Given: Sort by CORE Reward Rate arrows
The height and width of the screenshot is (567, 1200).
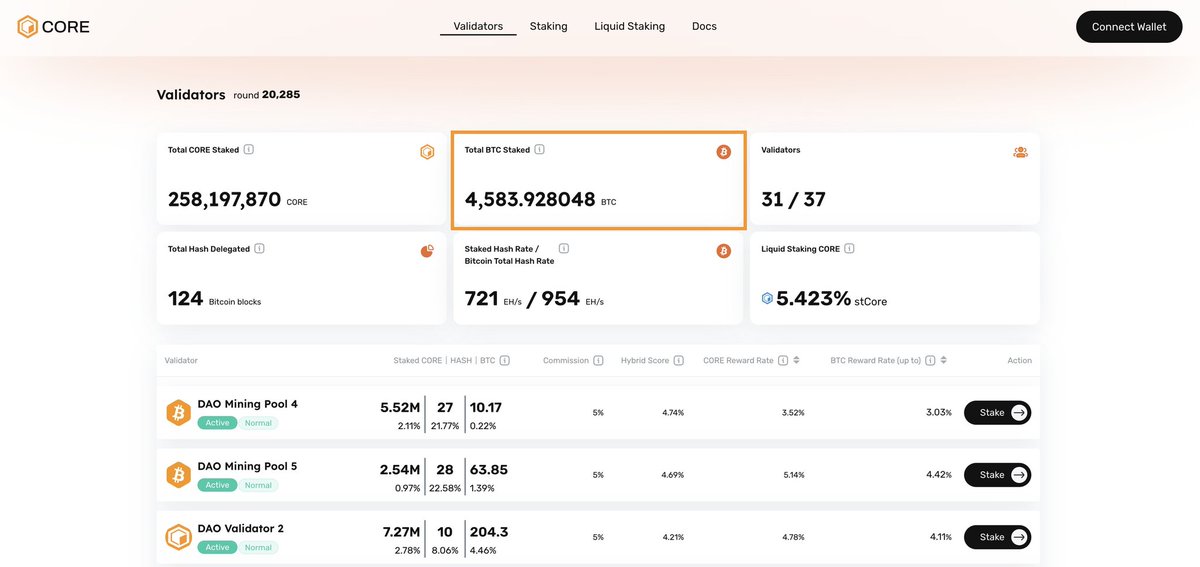Looking at the screenshot, I should coord(797,361).
